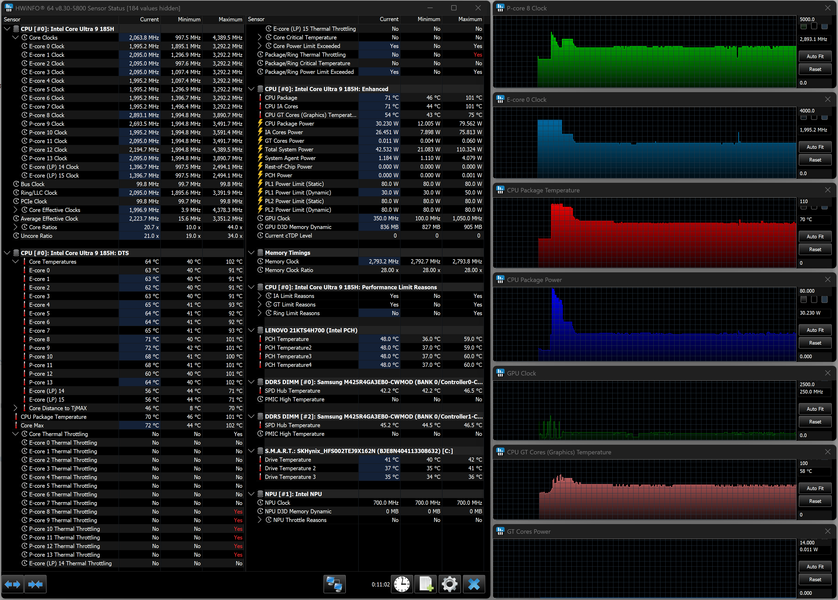
Task: Click Auto Fit in P-core 8 Clock graph
Action: point(815,56)
